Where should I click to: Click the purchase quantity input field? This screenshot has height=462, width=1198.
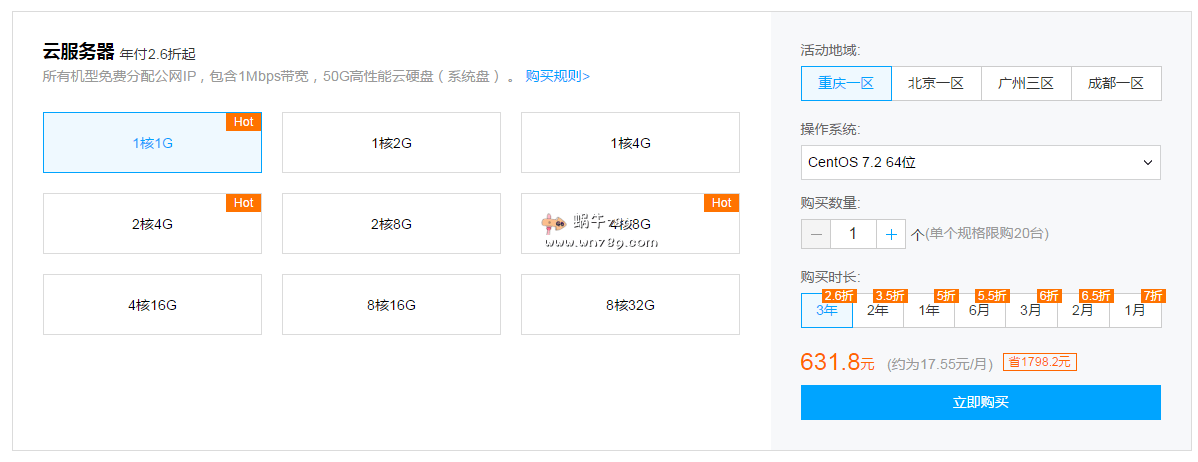tap(853, 233)
